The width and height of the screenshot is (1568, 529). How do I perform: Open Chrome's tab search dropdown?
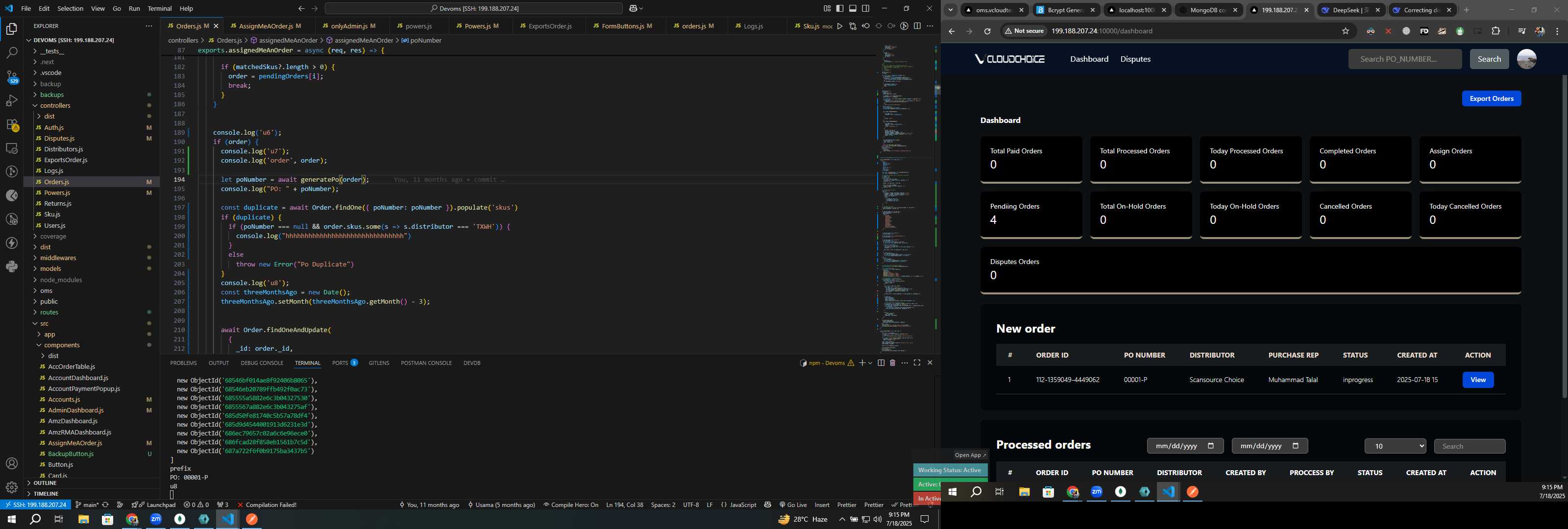[950, 10]
